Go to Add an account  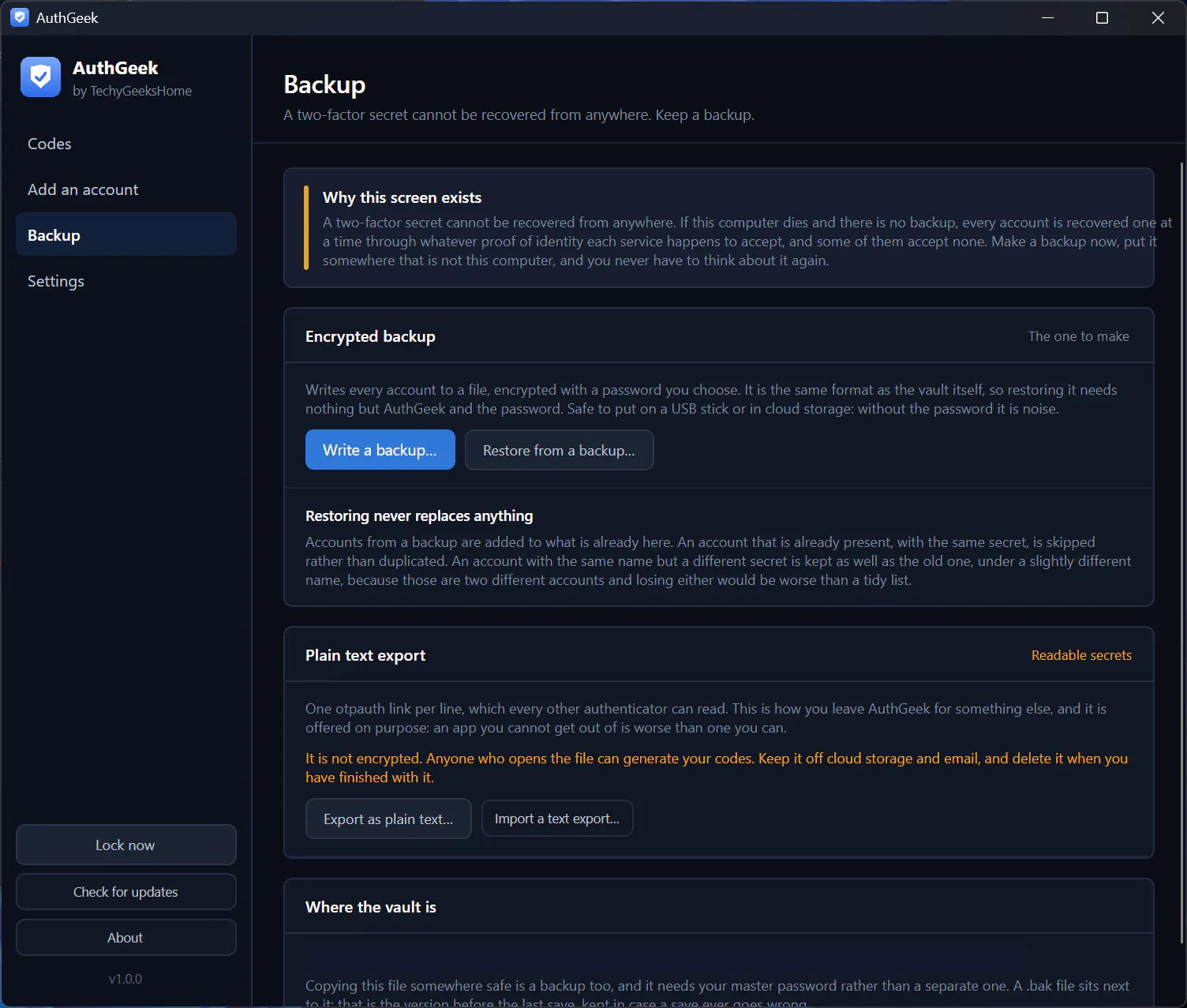tap(126, 189)
